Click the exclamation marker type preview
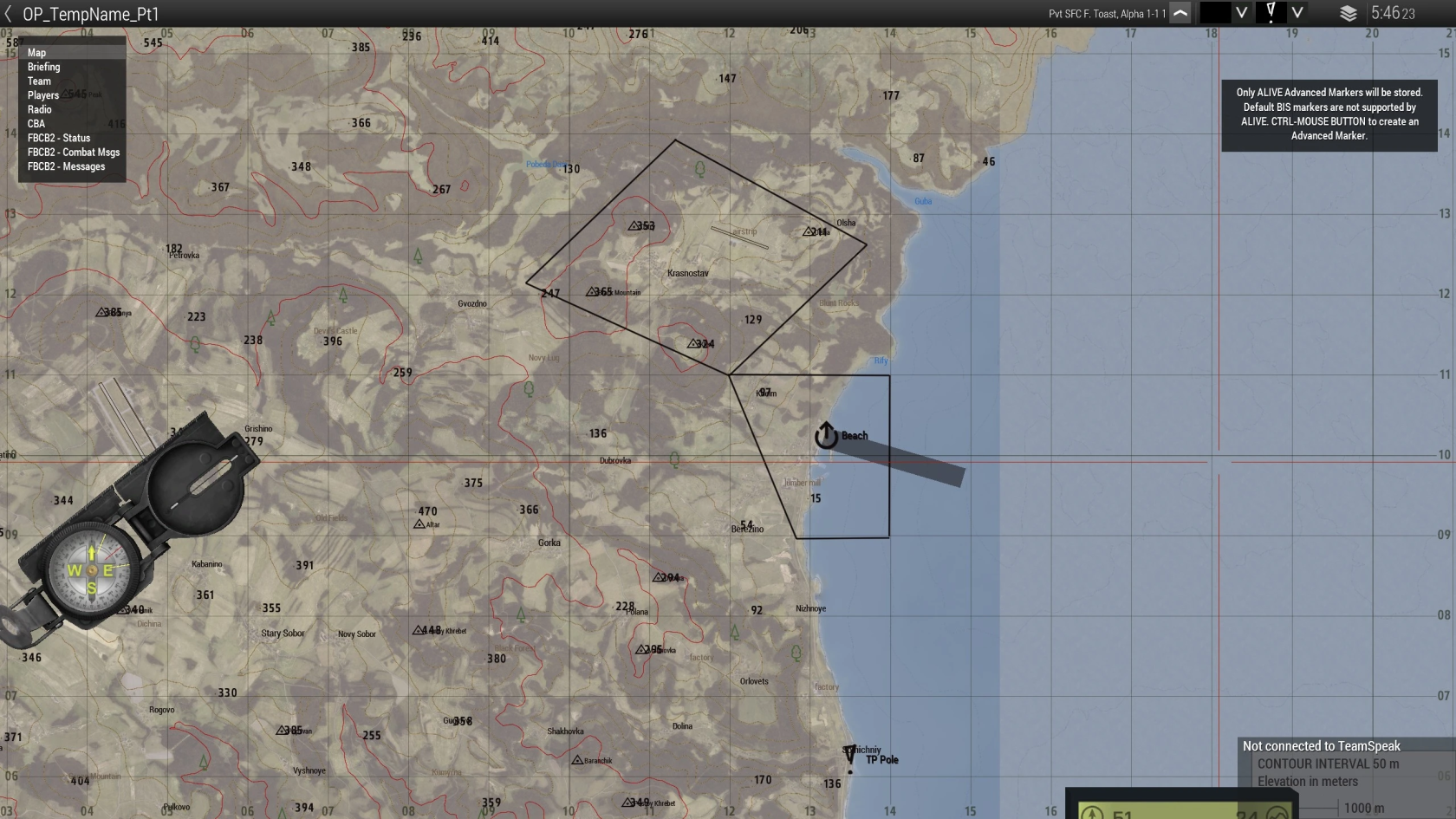This screenshot has width=1456, height=819. click(1271, 12)
